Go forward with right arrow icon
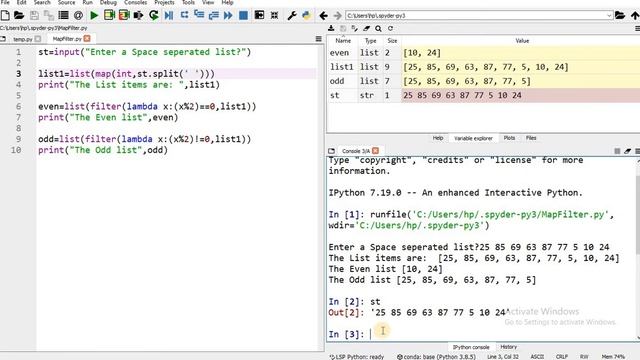Viewport: 640px width, 360px height. 337,16
